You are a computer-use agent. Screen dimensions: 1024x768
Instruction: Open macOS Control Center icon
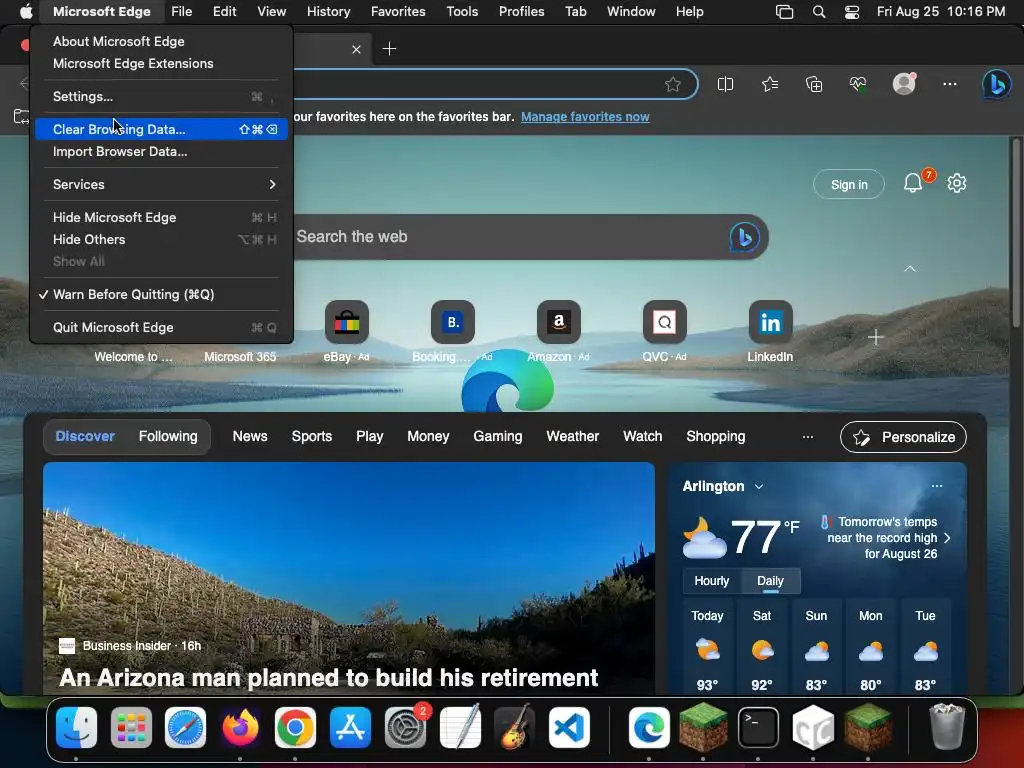point(852,12)
